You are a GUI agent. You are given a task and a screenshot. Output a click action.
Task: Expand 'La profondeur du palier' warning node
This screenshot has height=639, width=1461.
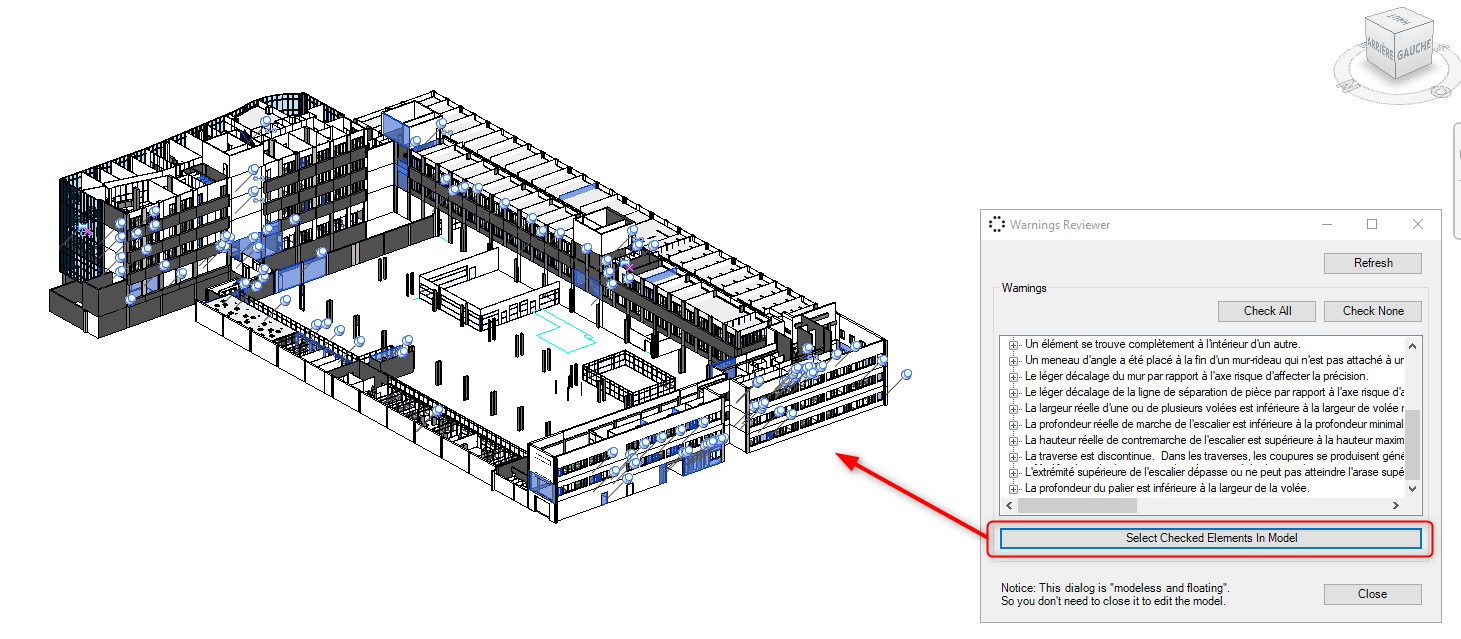pos(1014,488)
